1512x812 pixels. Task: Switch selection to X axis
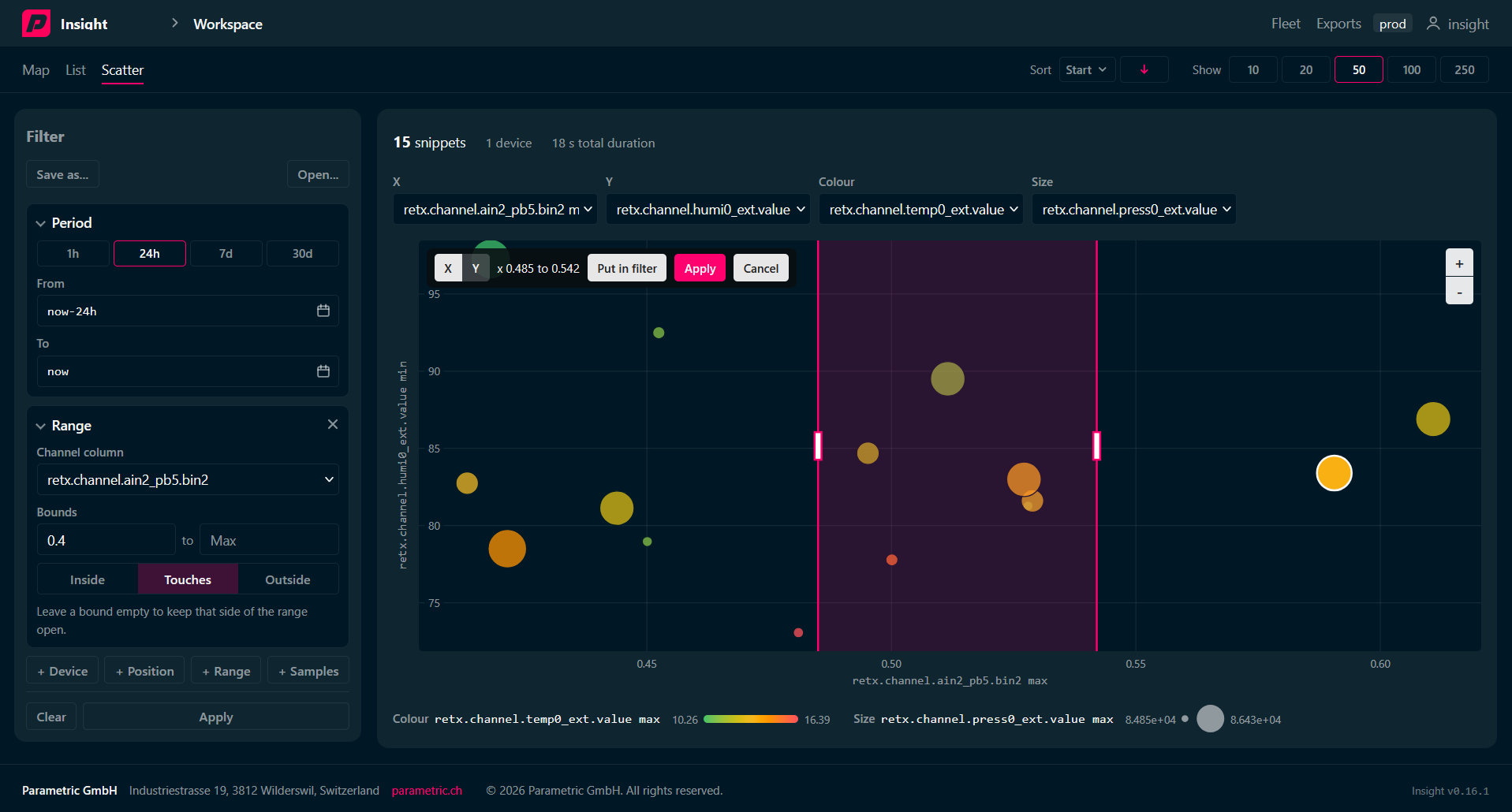448,269
